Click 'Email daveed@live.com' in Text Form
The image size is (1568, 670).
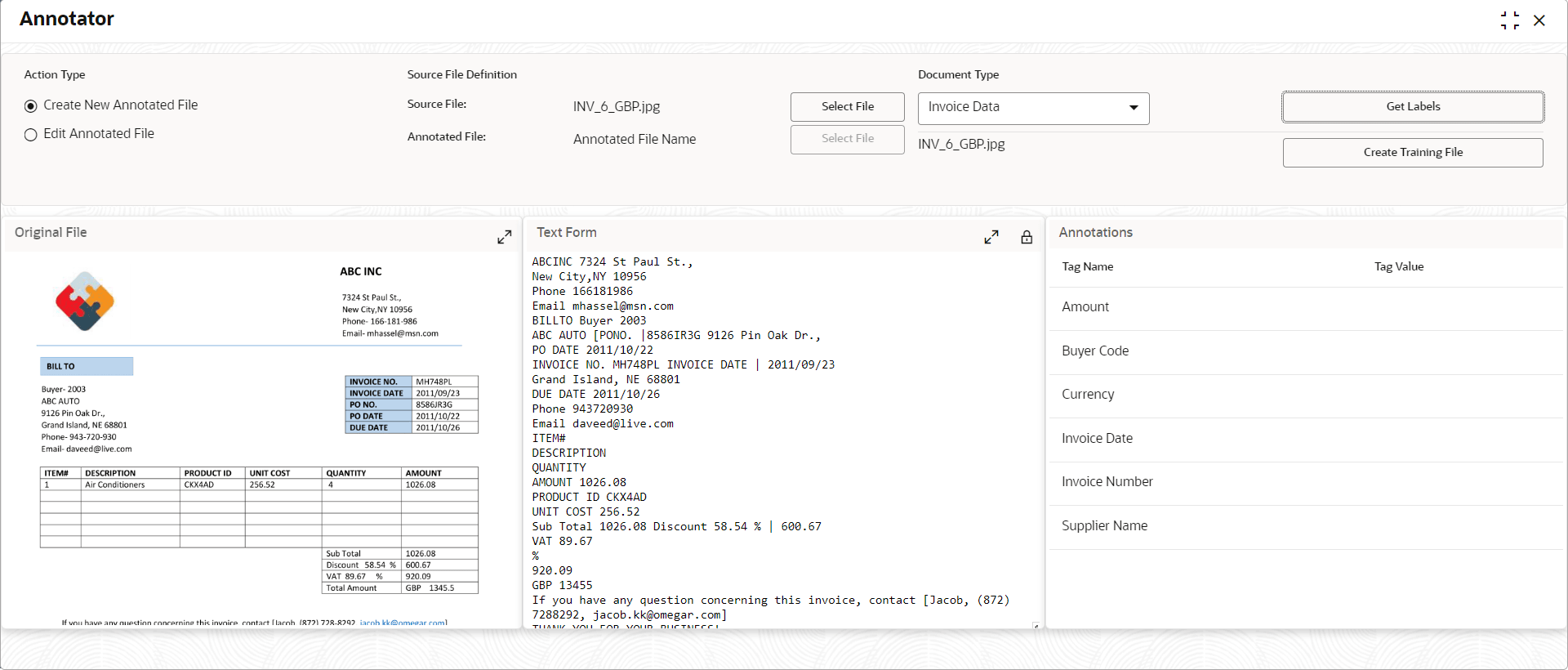click(603, 424)
